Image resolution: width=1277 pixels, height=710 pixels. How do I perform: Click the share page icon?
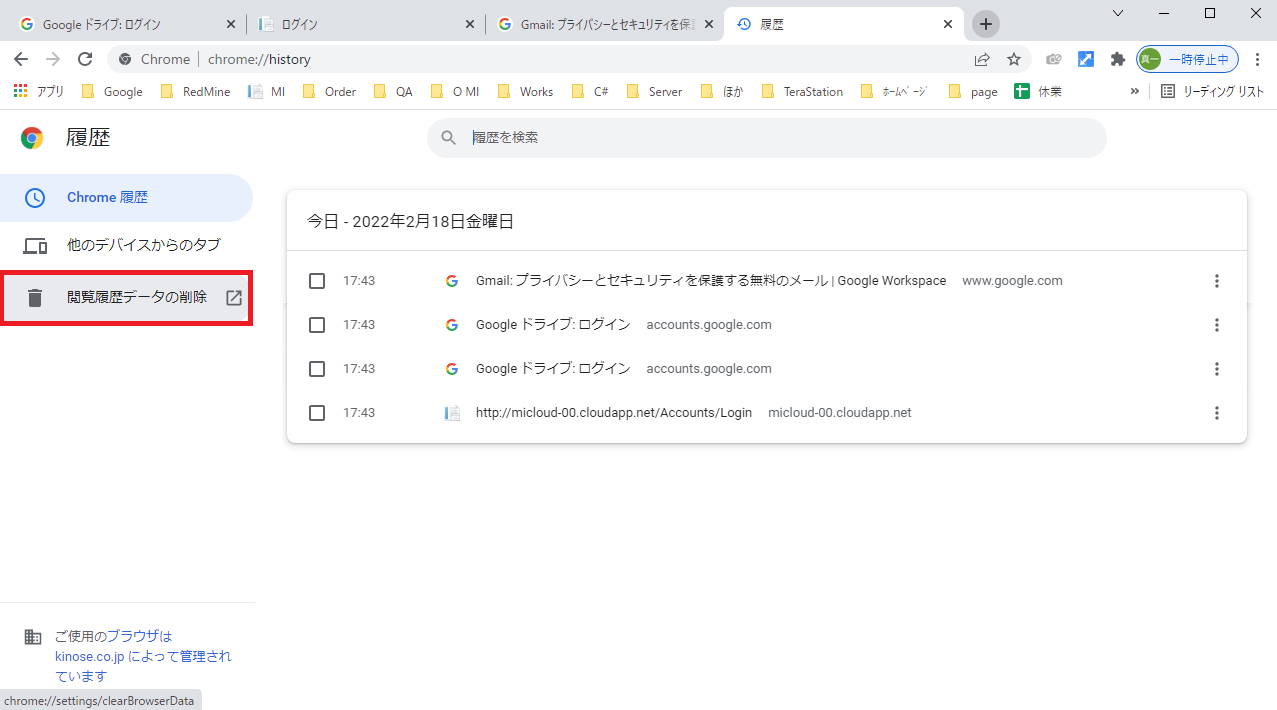pyautogui.click(x=982, y=59)
